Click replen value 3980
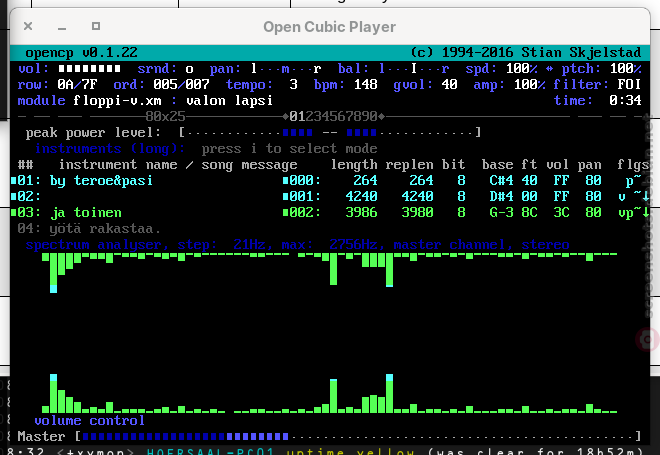 [x=417, y=212]
